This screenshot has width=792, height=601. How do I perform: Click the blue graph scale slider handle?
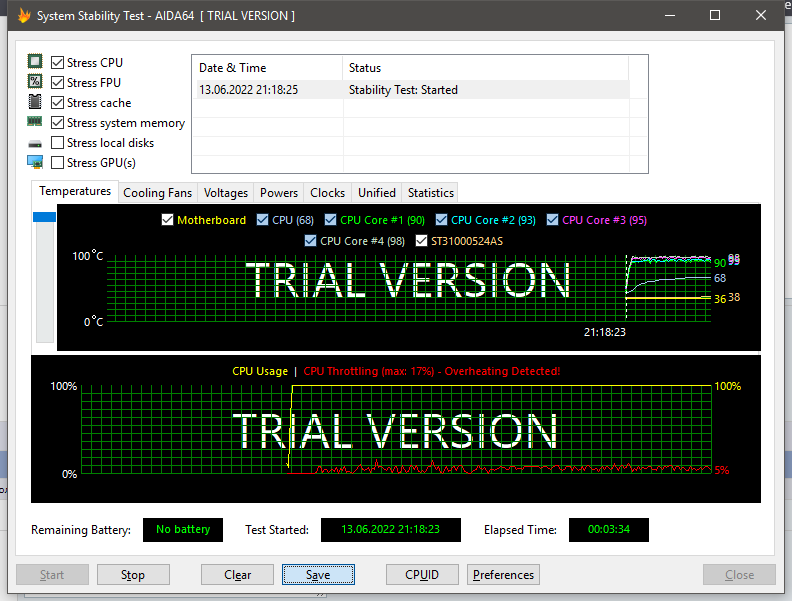pos(44,217)
